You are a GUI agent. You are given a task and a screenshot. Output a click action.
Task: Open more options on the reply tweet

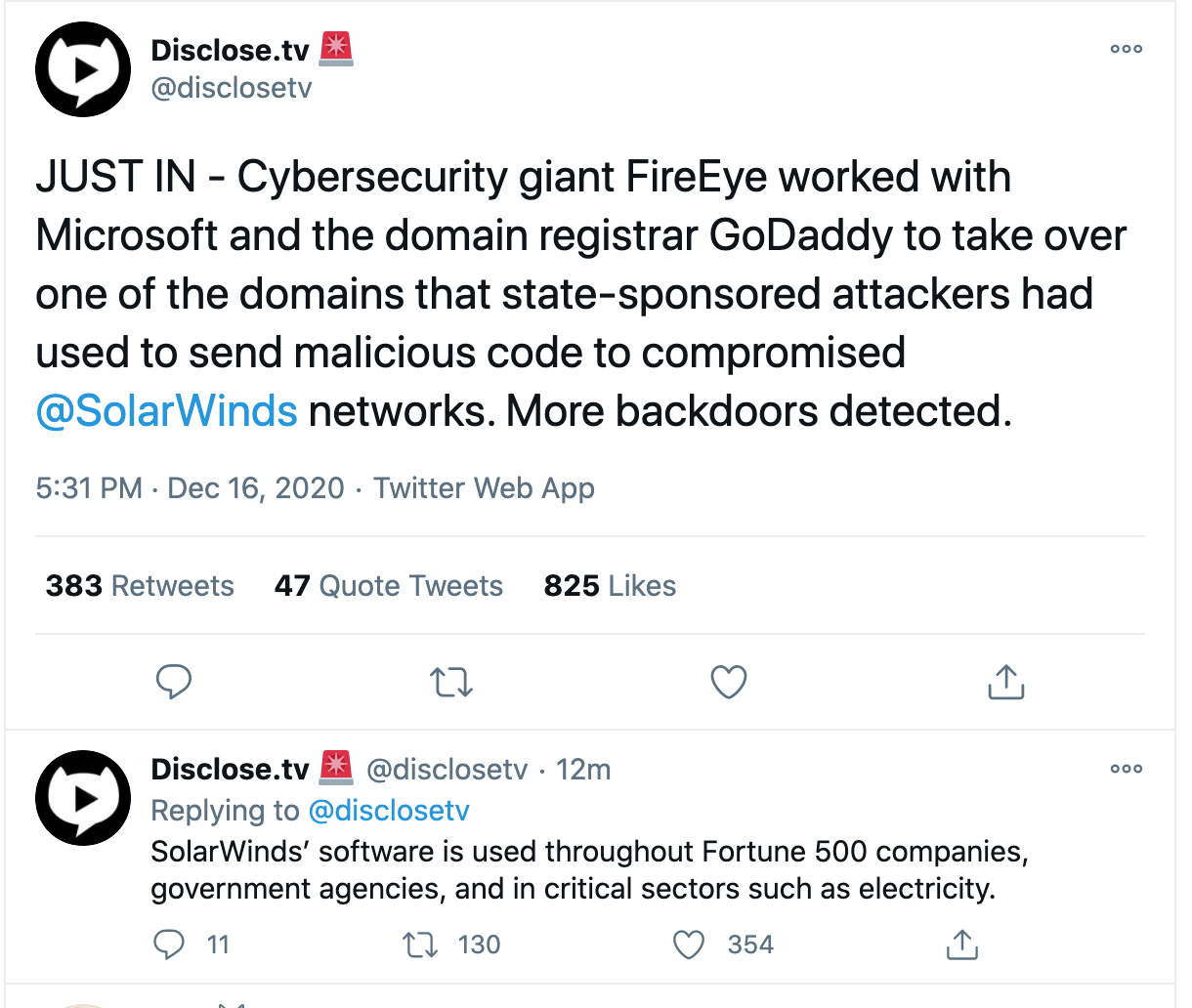point(1126,769)
